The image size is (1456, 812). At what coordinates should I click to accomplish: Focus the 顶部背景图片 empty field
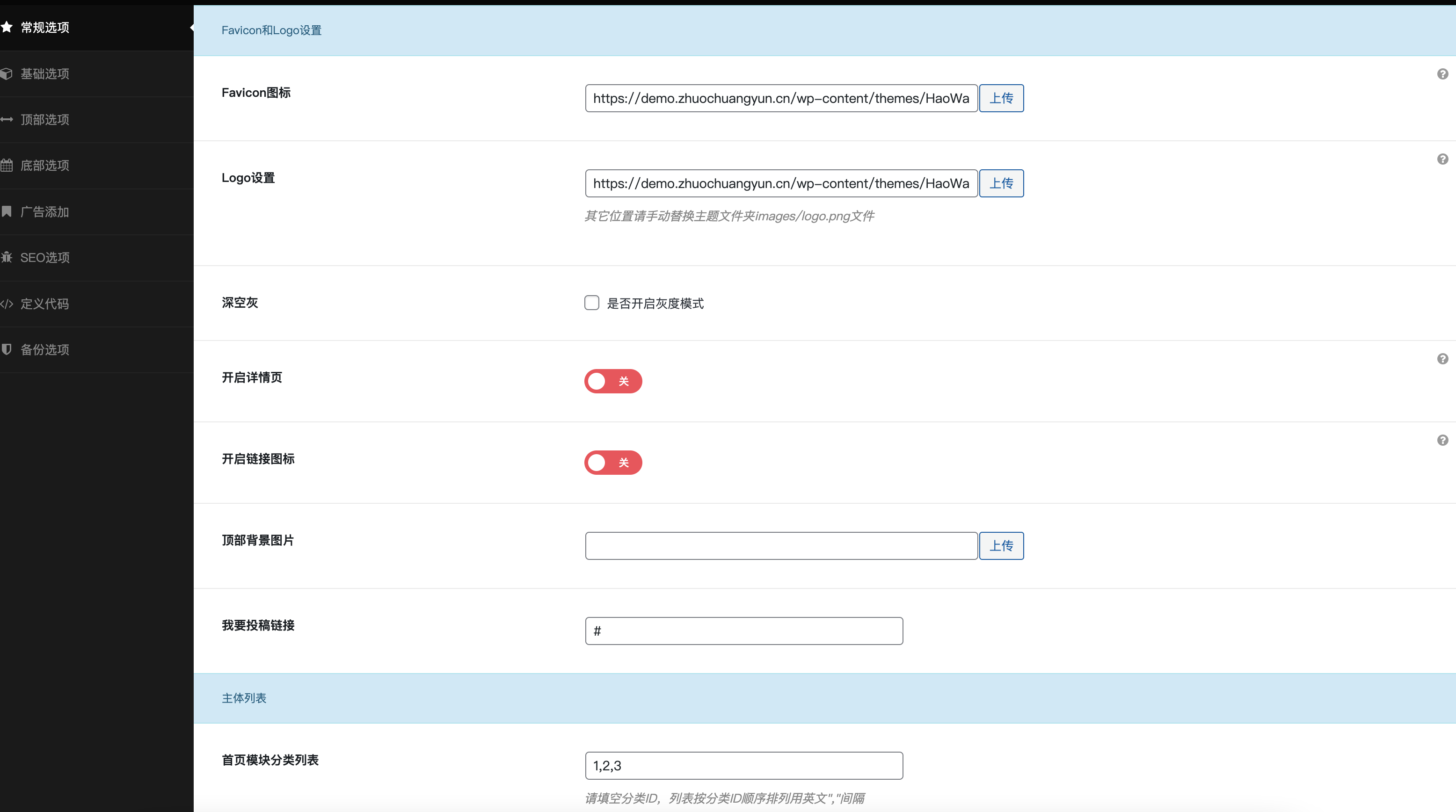tap(781, 545)
